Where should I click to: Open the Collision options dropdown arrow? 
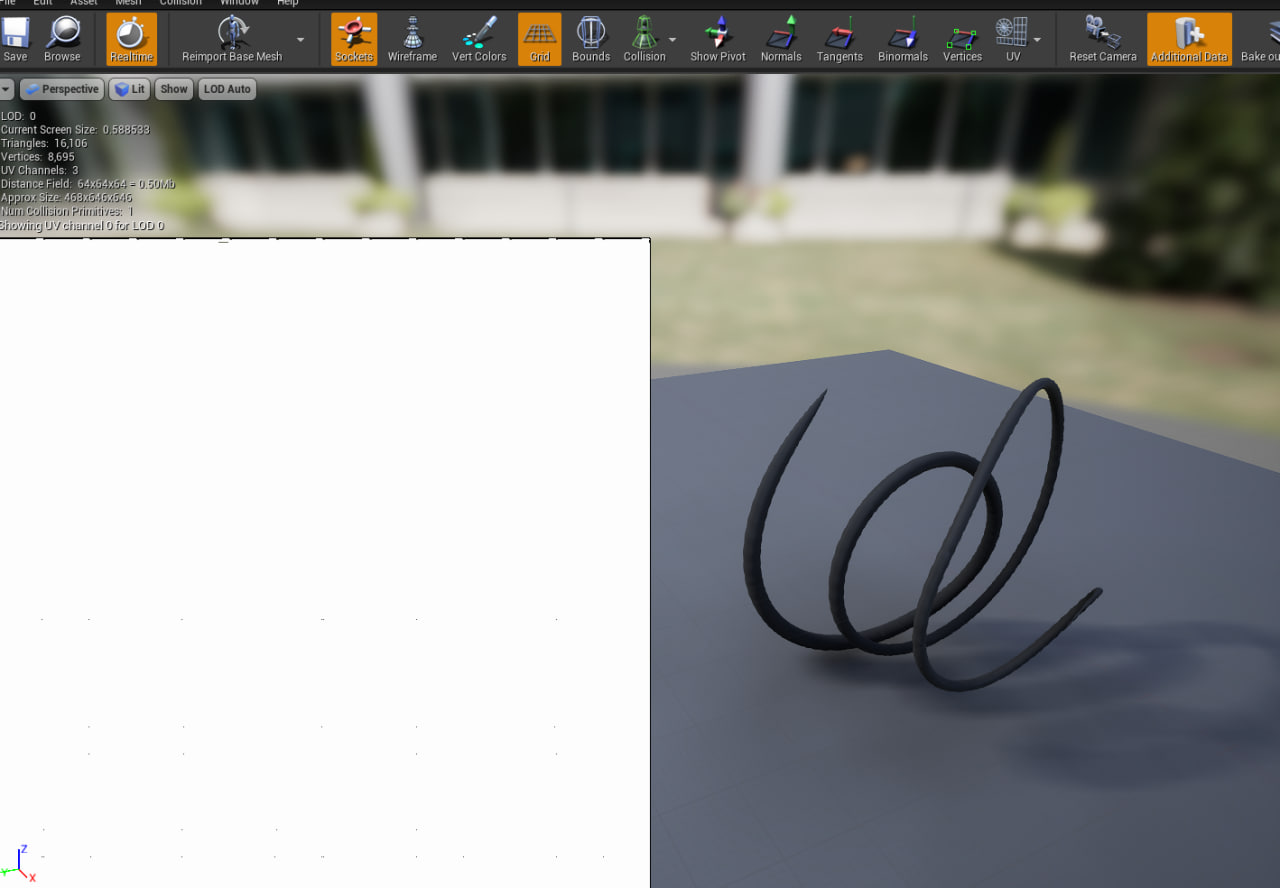[x=672, y=40]
